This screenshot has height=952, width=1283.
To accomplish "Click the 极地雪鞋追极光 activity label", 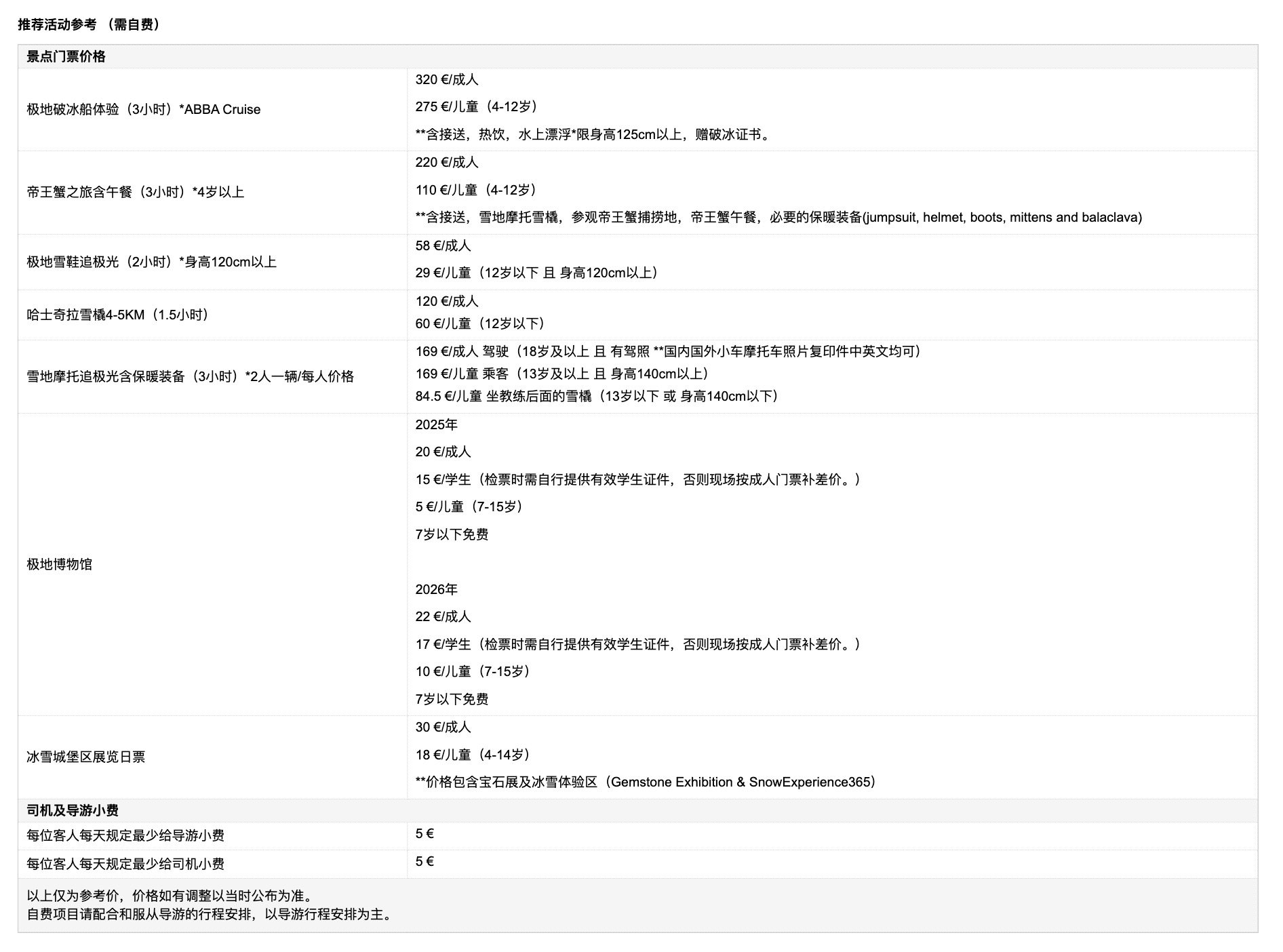I will tap(151, 262).
